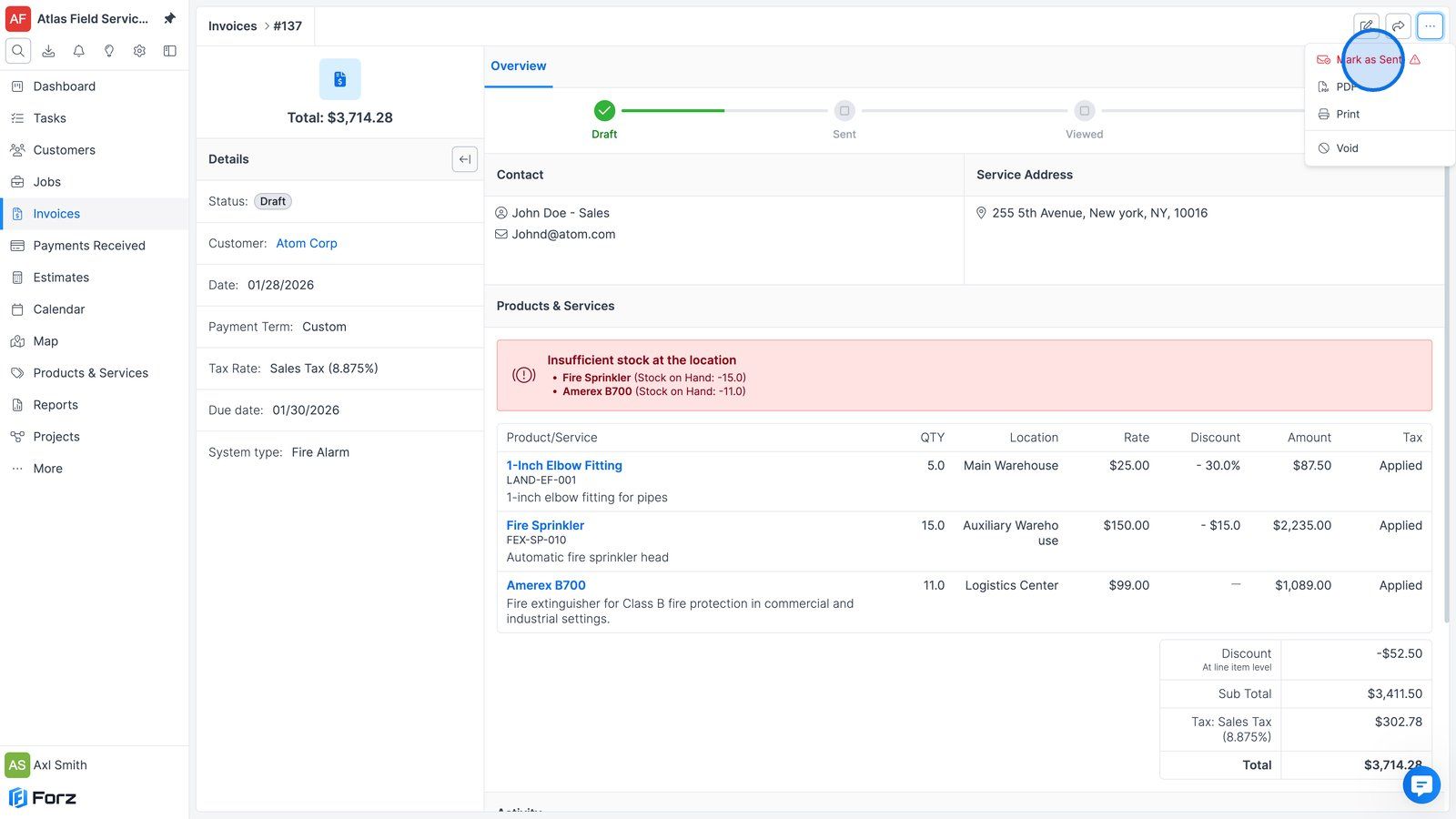Open Jobs in the sidebar
1456x819 pixels.
[95, 182]
